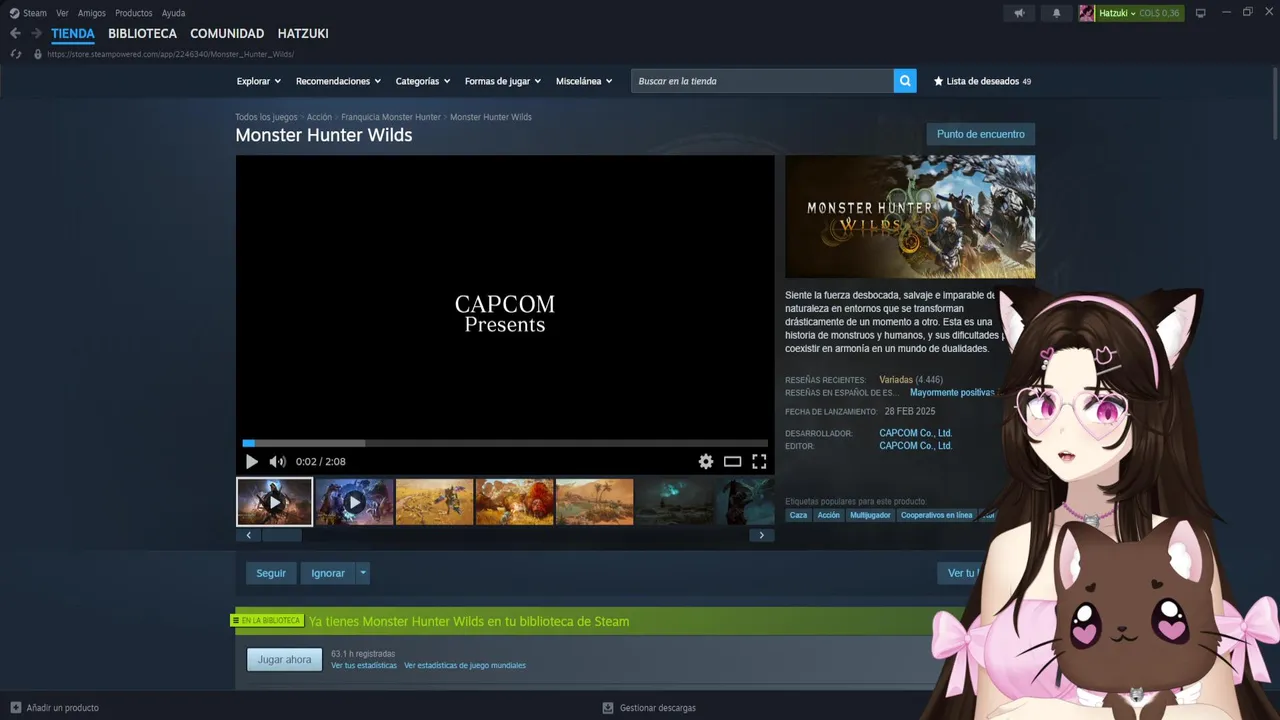Click the wishlist star icon
1280x720 pixels.
pyautogui.click(x=938, y=81)
